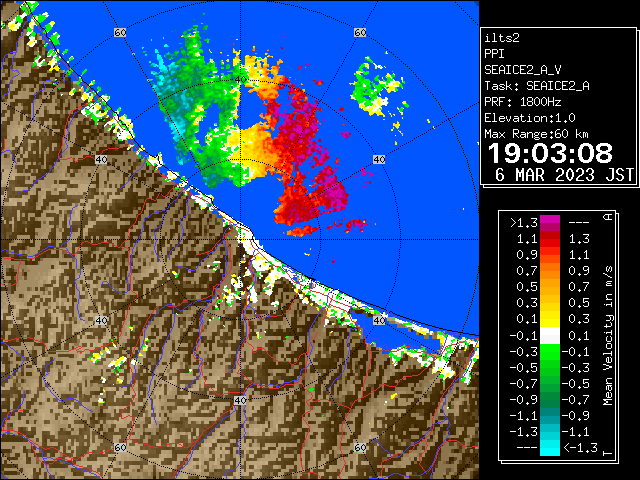Image resolution: width=640 pixels, height=480 pixels.
Task: Click the white near-zero velocity swatch
Action: pos(550,336)
